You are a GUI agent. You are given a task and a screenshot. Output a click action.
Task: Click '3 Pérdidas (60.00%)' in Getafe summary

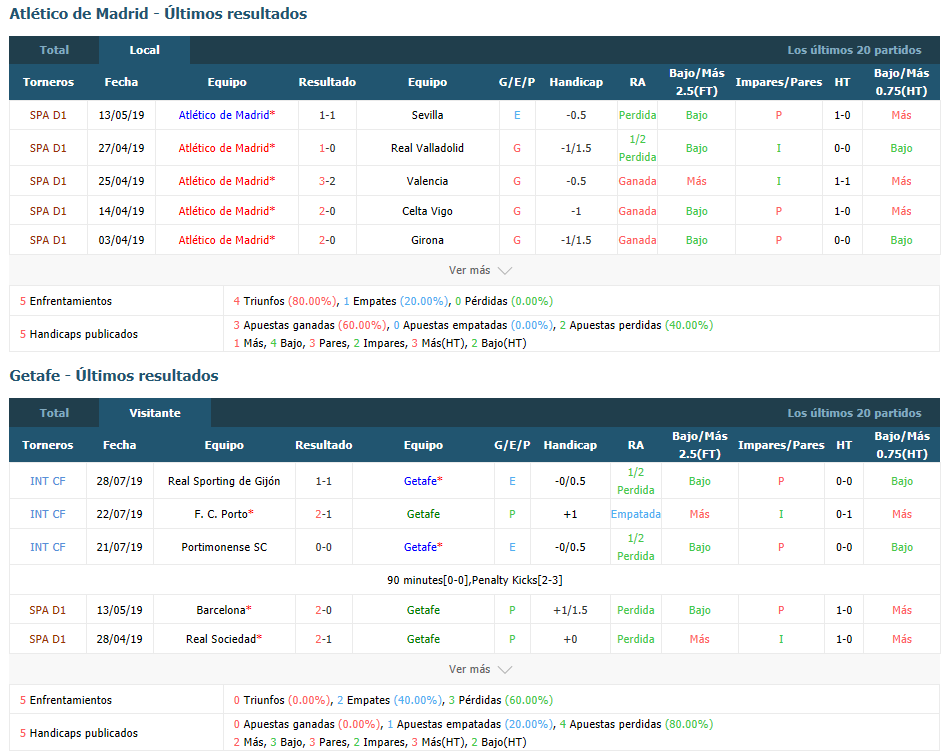501,700
